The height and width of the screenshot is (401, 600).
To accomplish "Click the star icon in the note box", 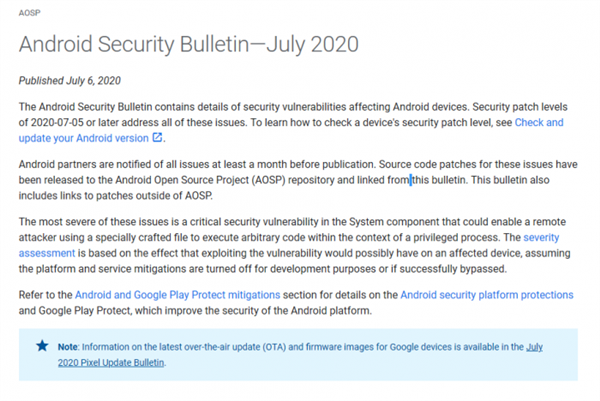I will (x=42, y=346).
